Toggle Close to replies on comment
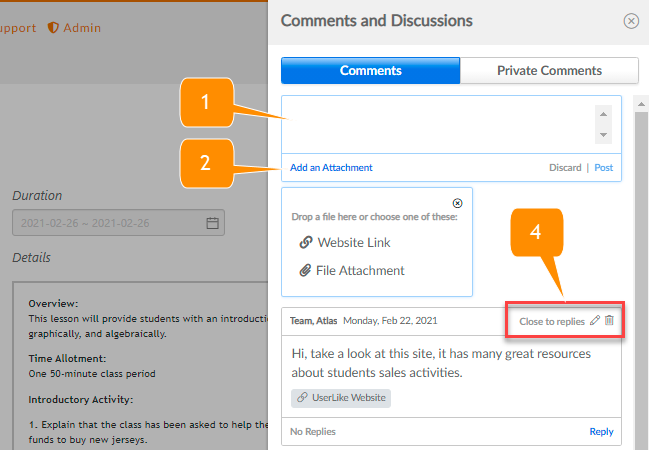Image resolution: width=649 pixels, height=450 pixels. tap(551, 322)
